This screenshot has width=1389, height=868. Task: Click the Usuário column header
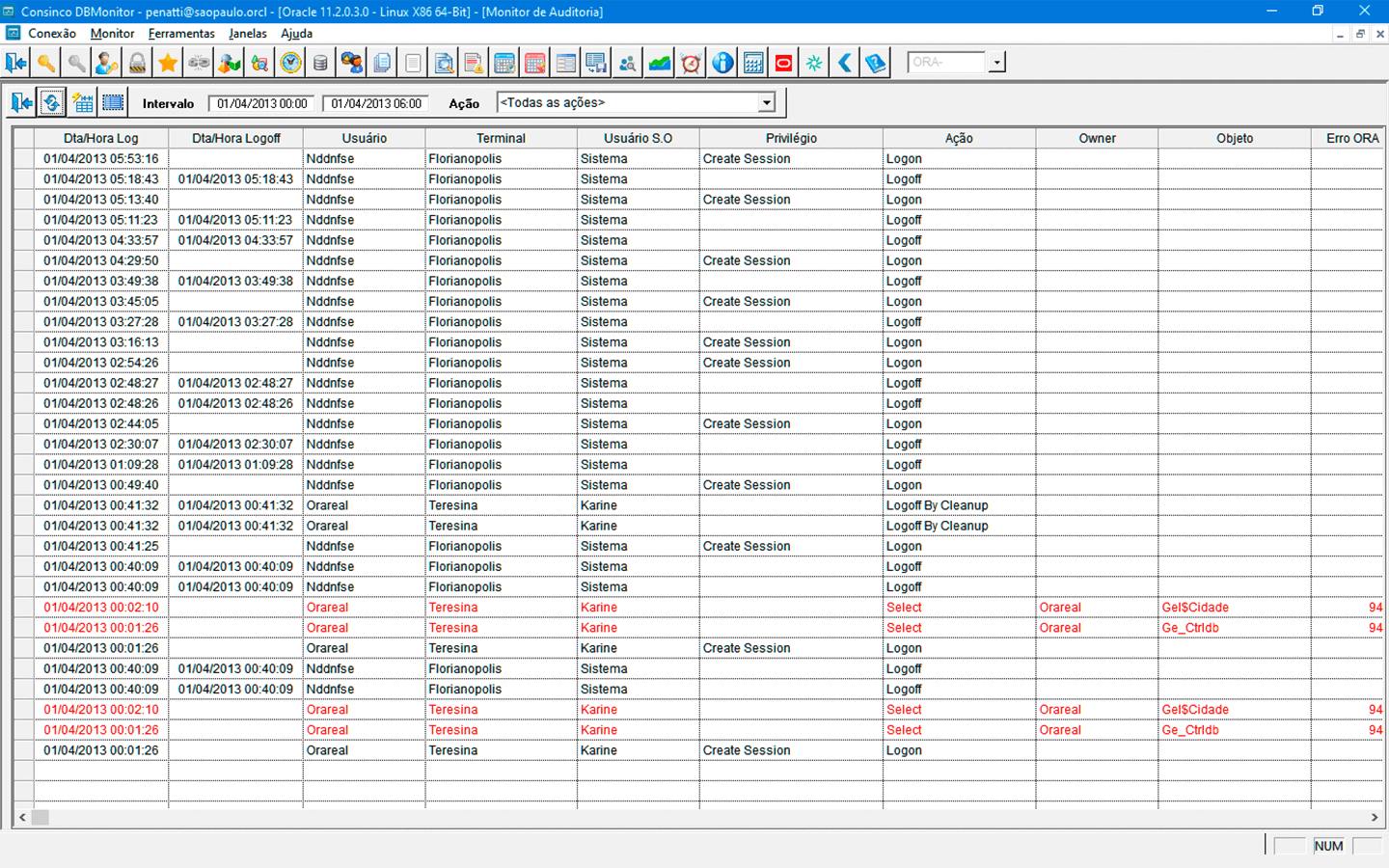(x=364, y=138)
